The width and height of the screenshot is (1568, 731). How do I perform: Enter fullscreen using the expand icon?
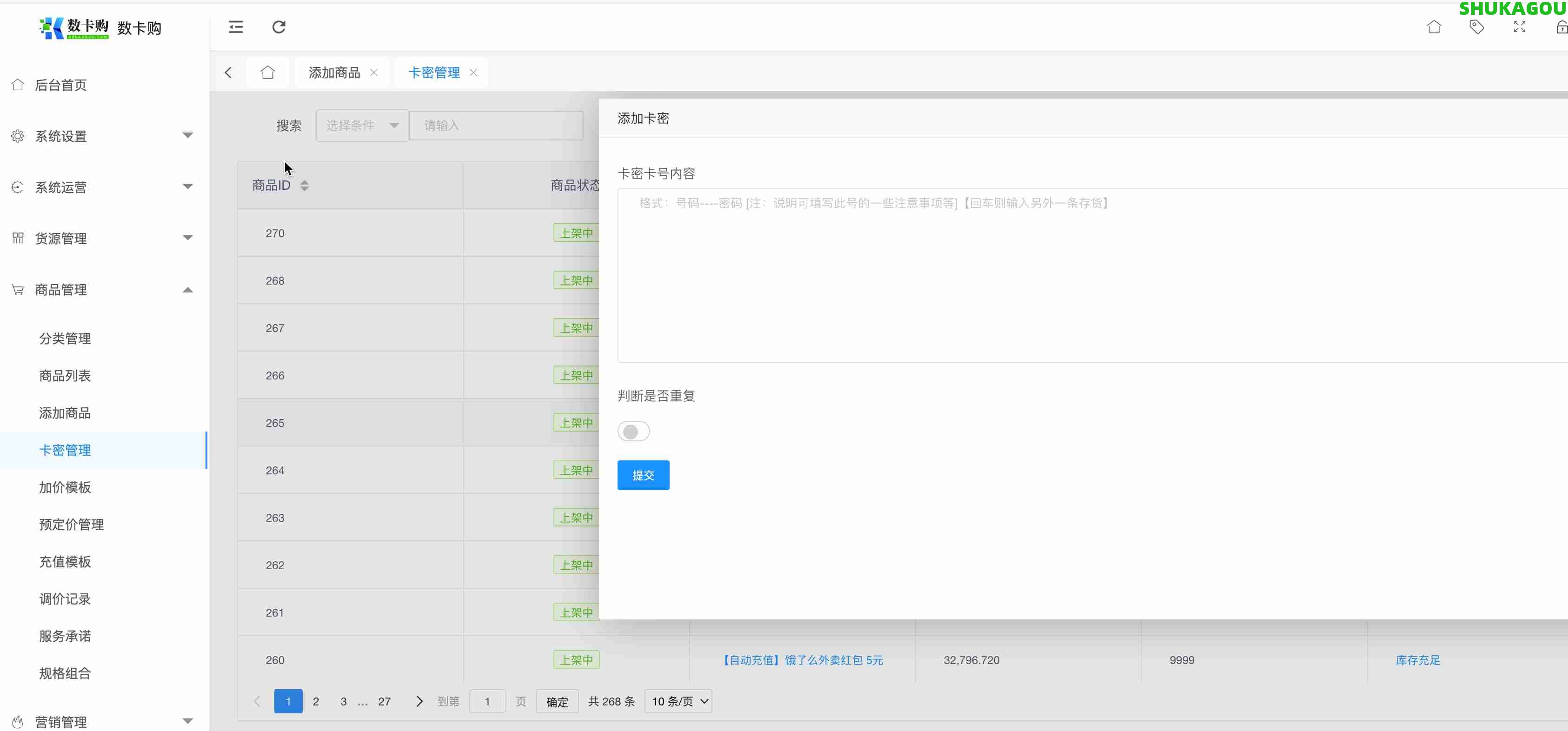coord(1519,27)
